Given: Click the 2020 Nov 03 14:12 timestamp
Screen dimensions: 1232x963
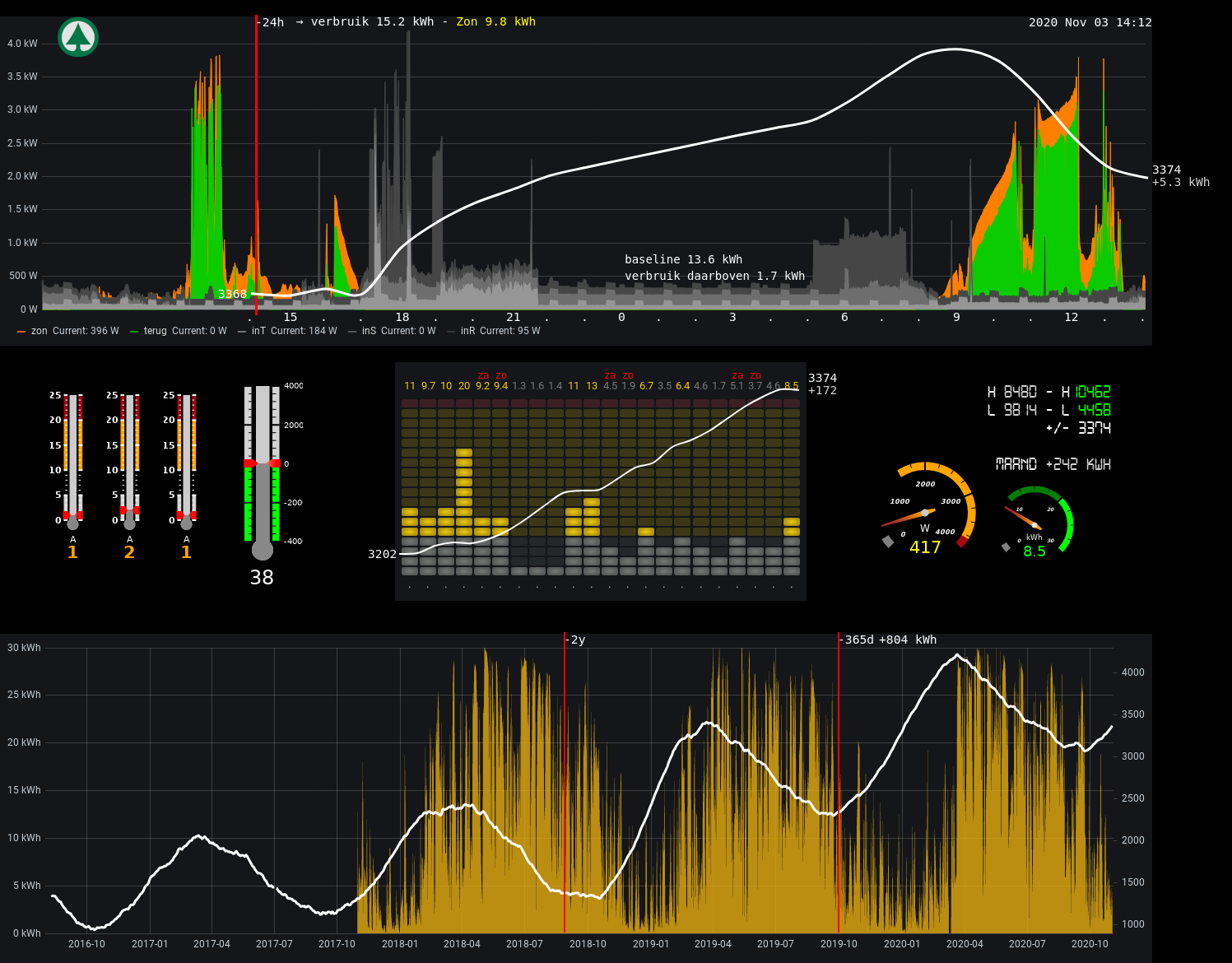Looking at the screenshot, I should (1090, 22).
